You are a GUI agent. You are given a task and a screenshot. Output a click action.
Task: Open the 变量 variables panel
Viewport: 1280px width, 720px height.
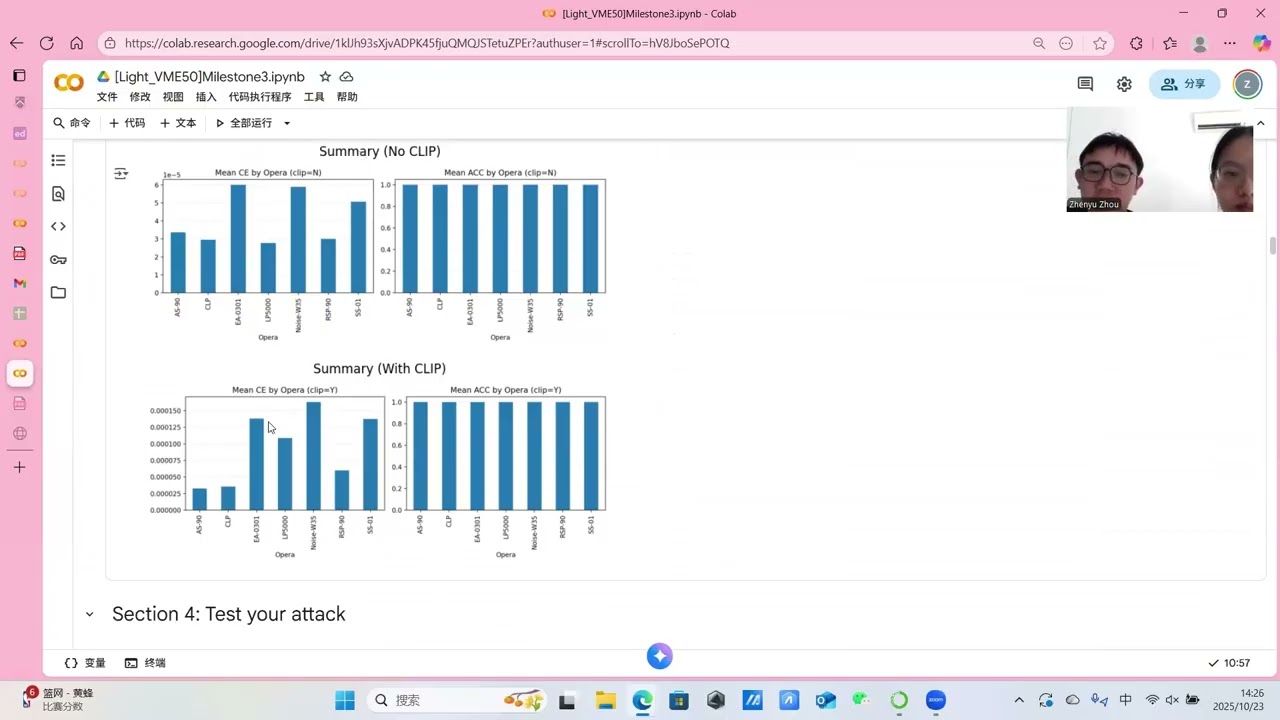[x=85, y=663]
